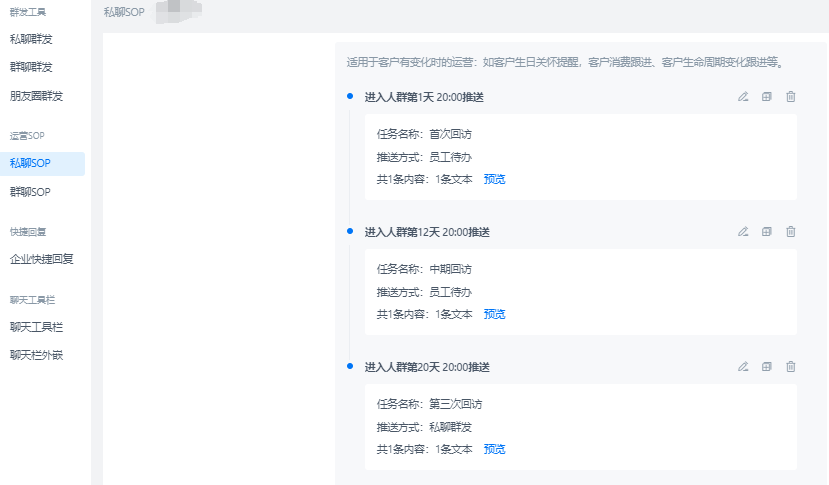Screen dimensions: 829x485
Task: Preview the 第三次回访 task content
Action: pyautogui.click(x=494, y=449)
